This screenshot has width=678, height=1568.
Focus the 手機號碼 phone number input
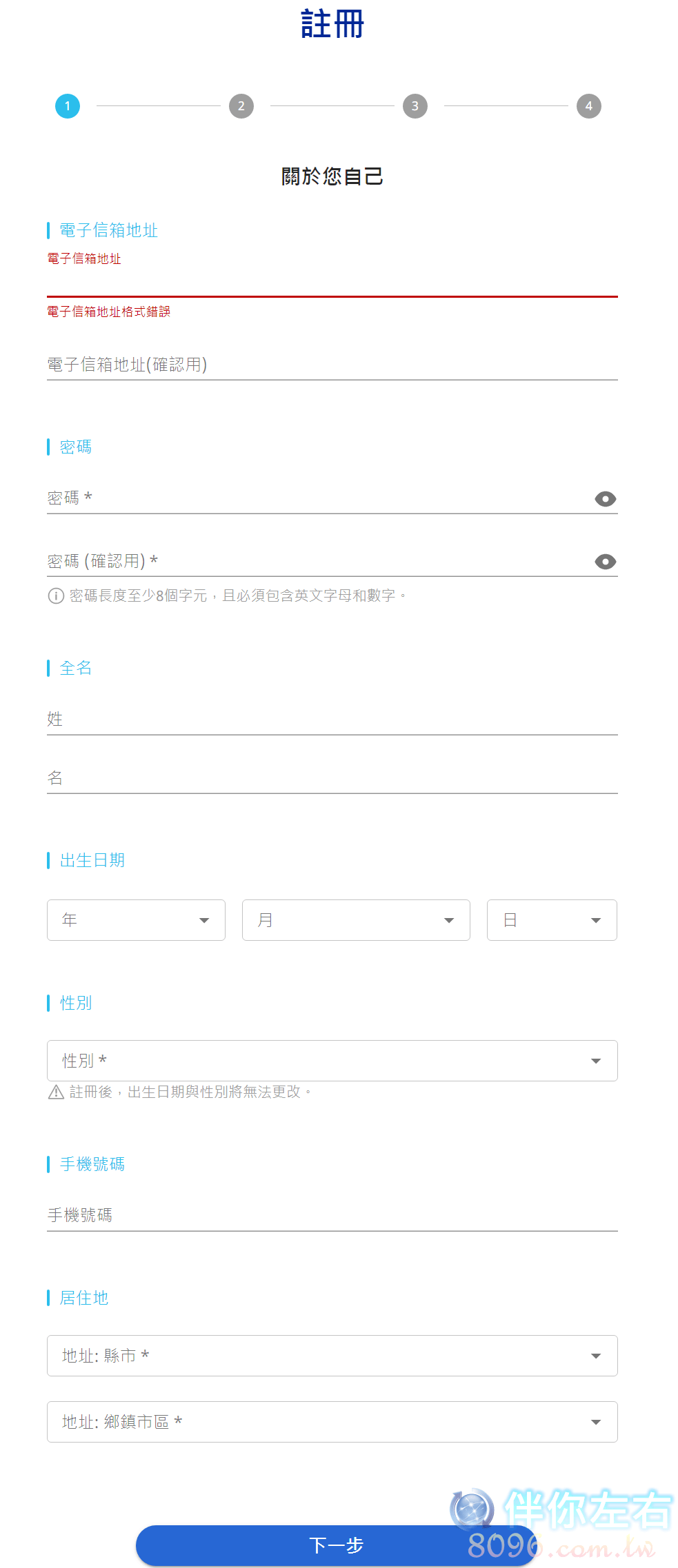tap(332, 1215)
